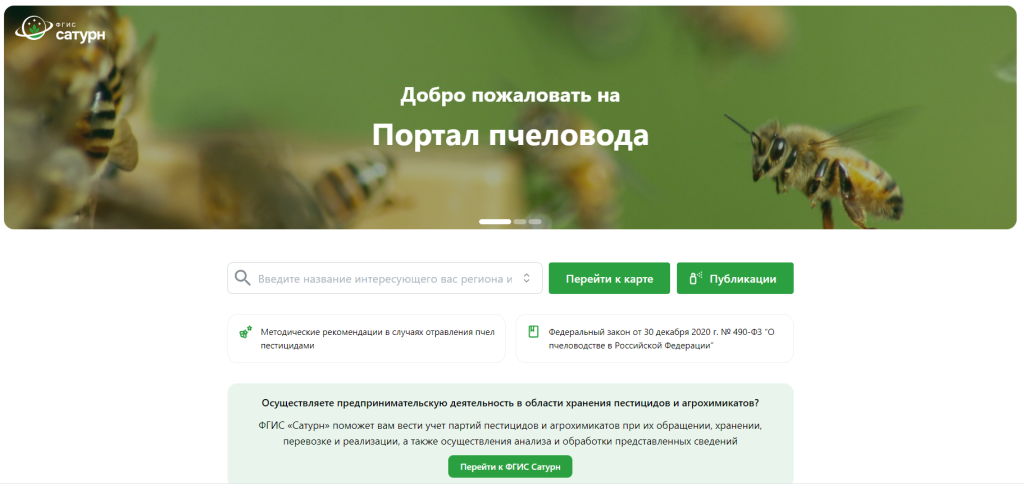Switch to second carousel slide dot
The image size is (1024, 494).
[x=520, y=222]
